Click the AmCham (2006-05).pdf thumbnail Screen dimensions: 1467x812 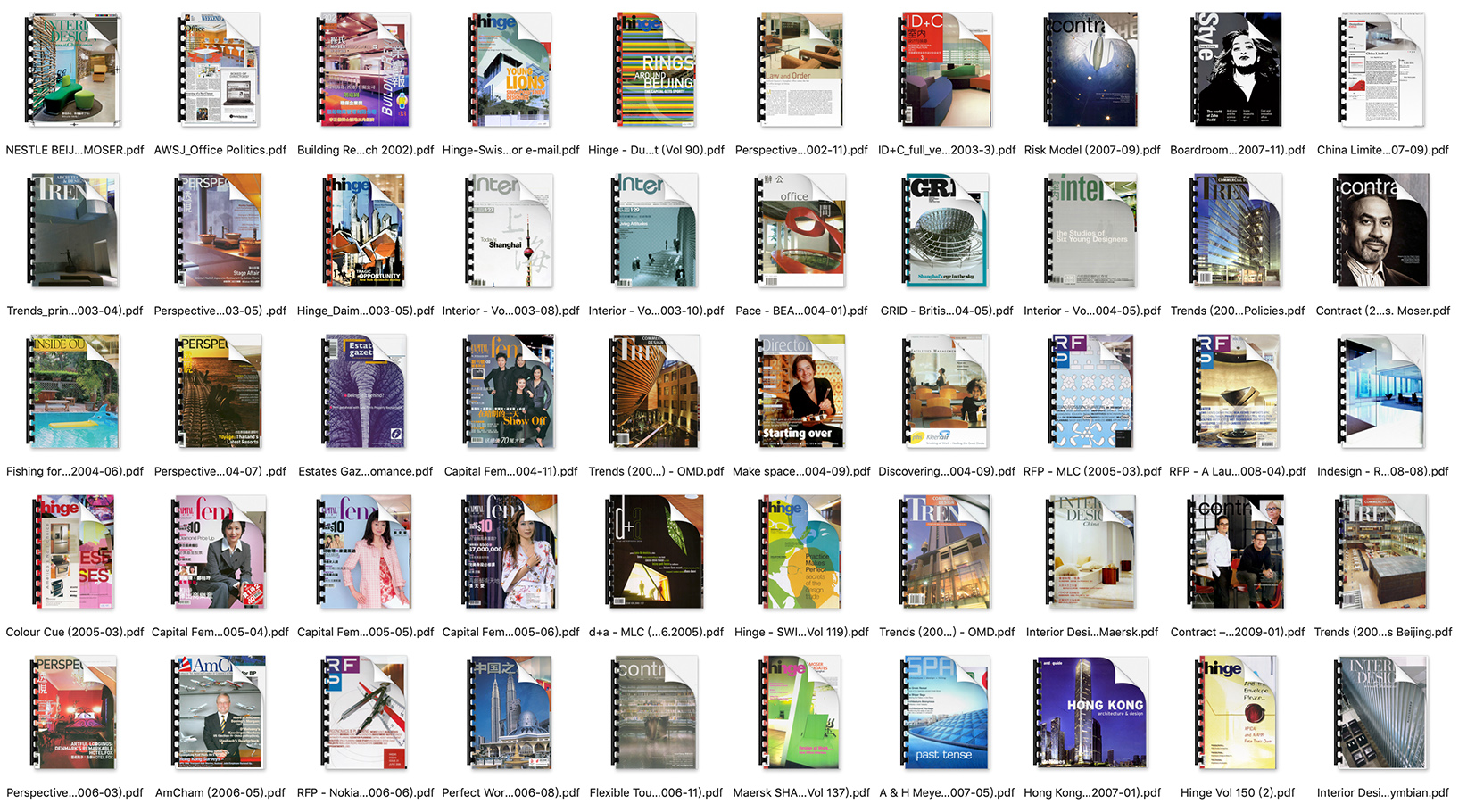tap(220, 712)
